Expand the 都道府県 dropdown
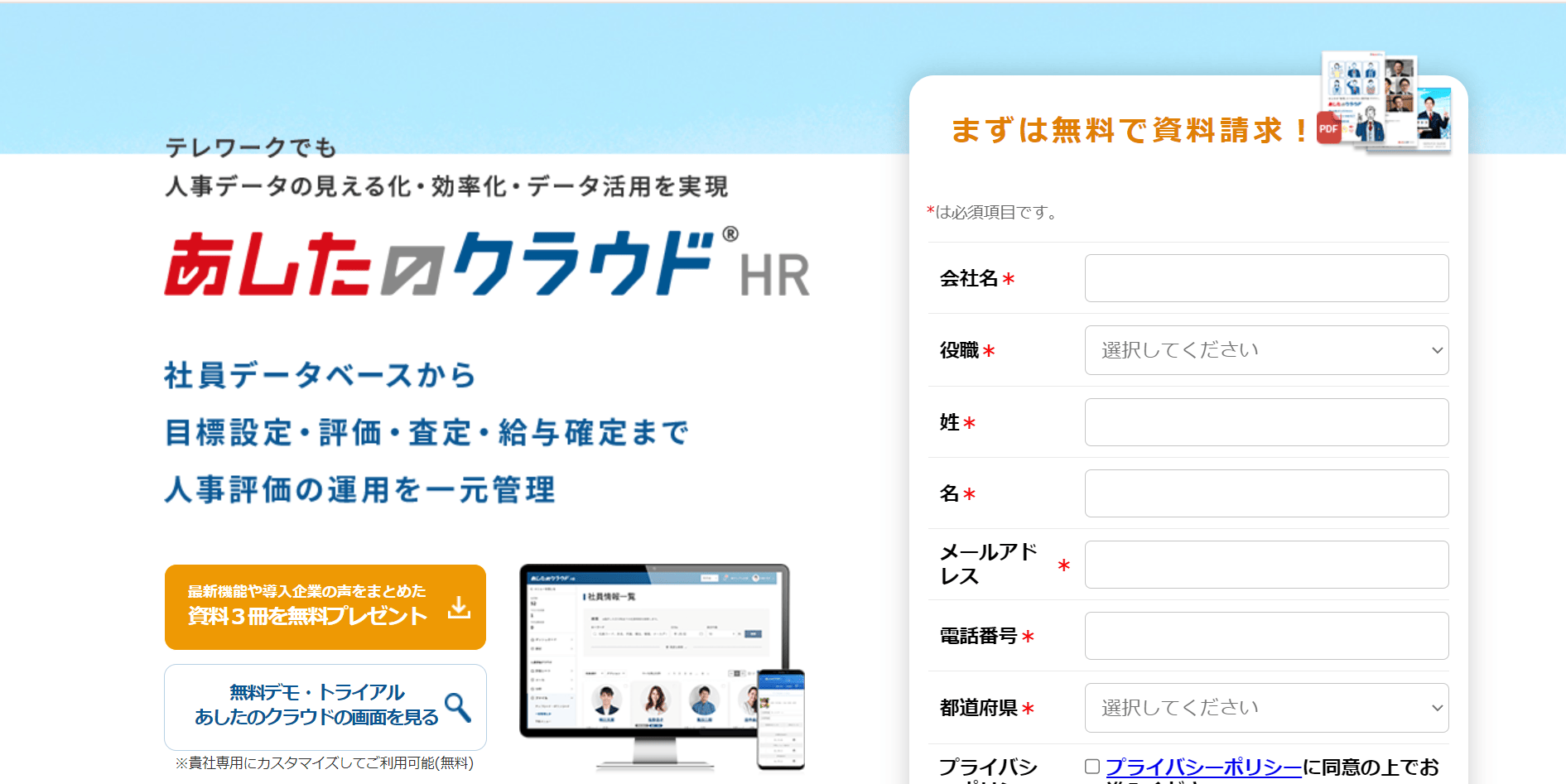Viewport: 1566px width, 784px height. tap(1266, 708)
